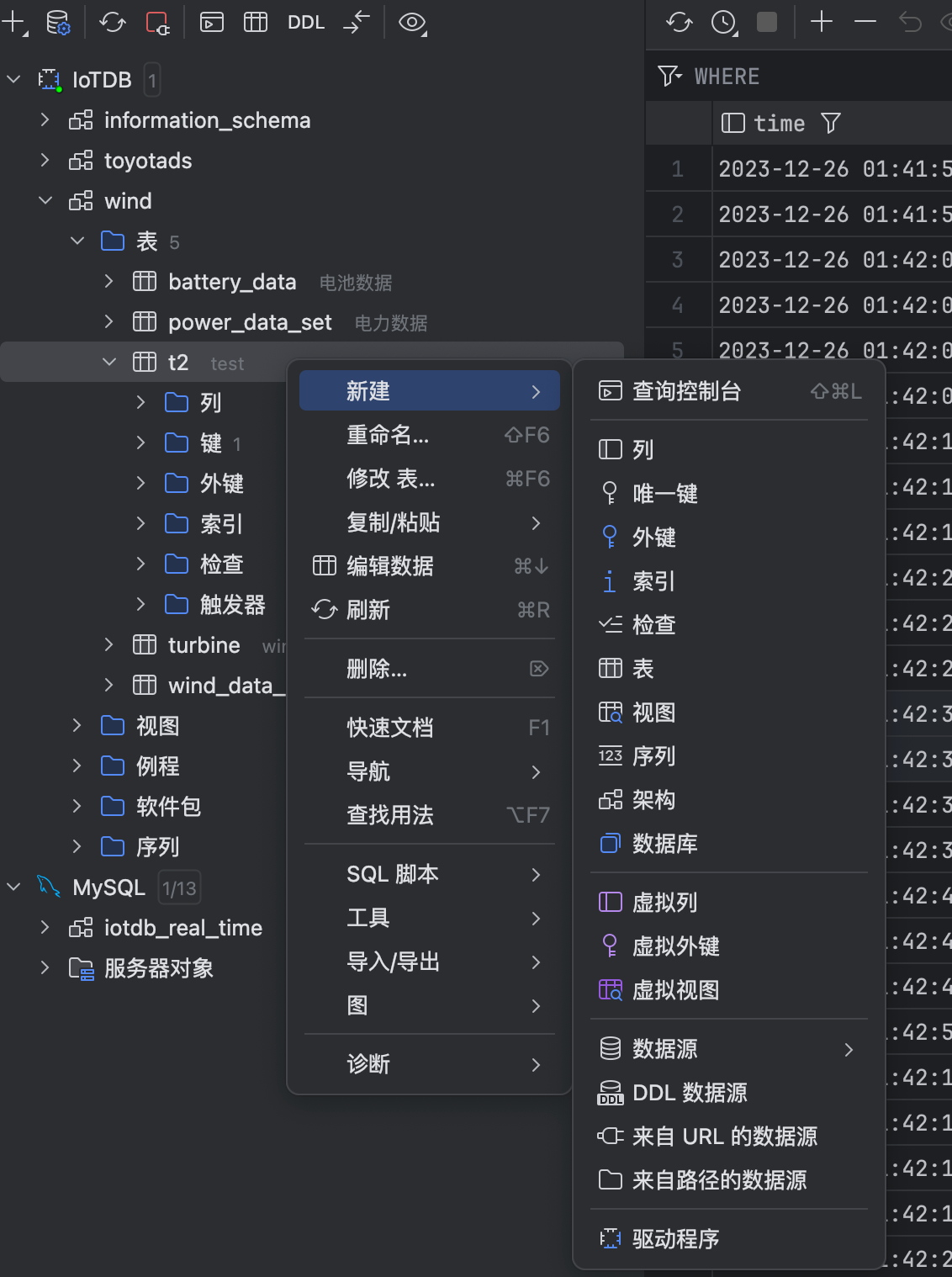The height and width of the screenshot is (1277, 952).
Task: Collapse the wind schema node
Action: pyautogui.click(x=45, y=201)
